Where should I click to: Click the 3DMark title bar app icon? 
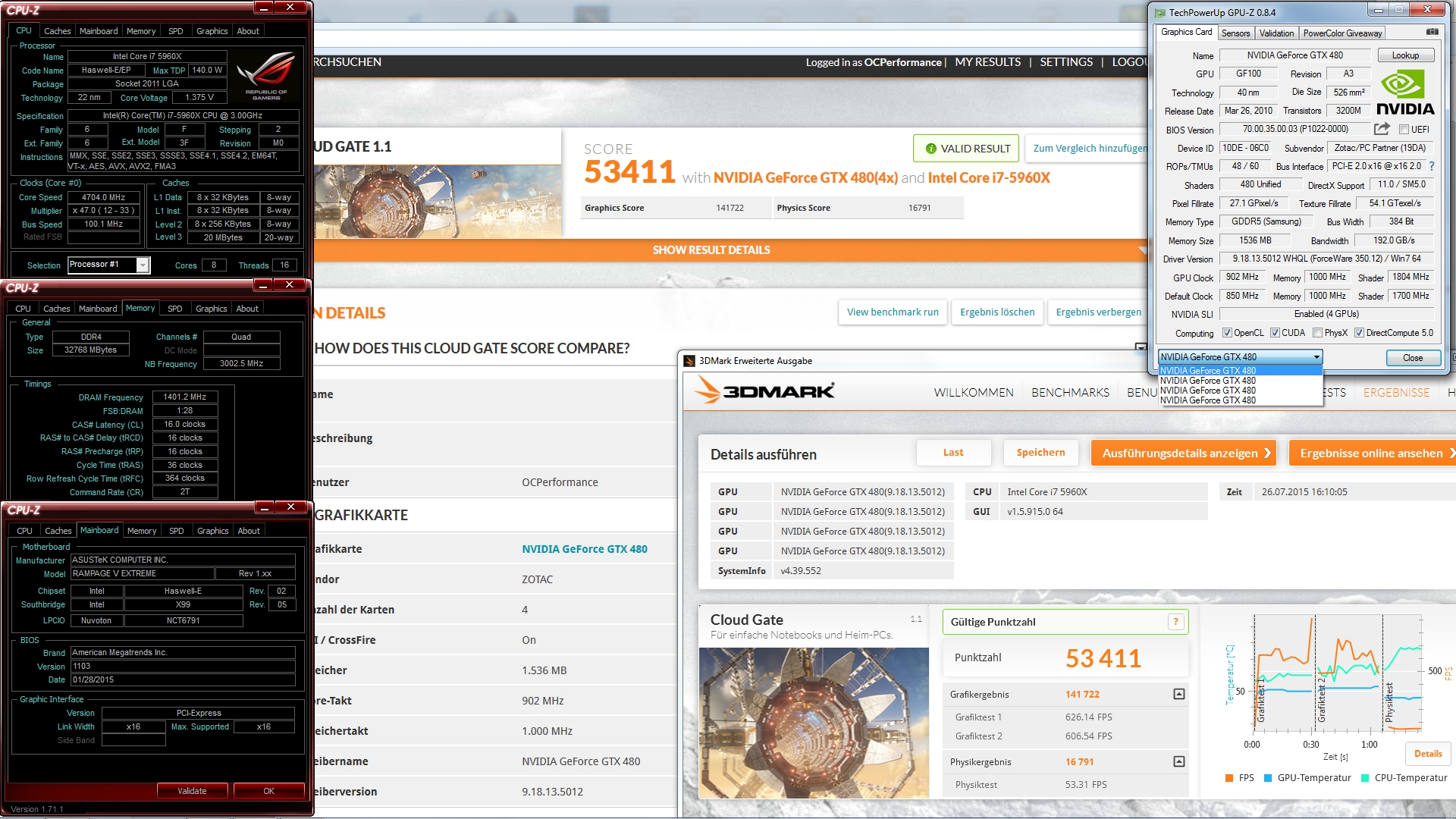coord(689,361)
